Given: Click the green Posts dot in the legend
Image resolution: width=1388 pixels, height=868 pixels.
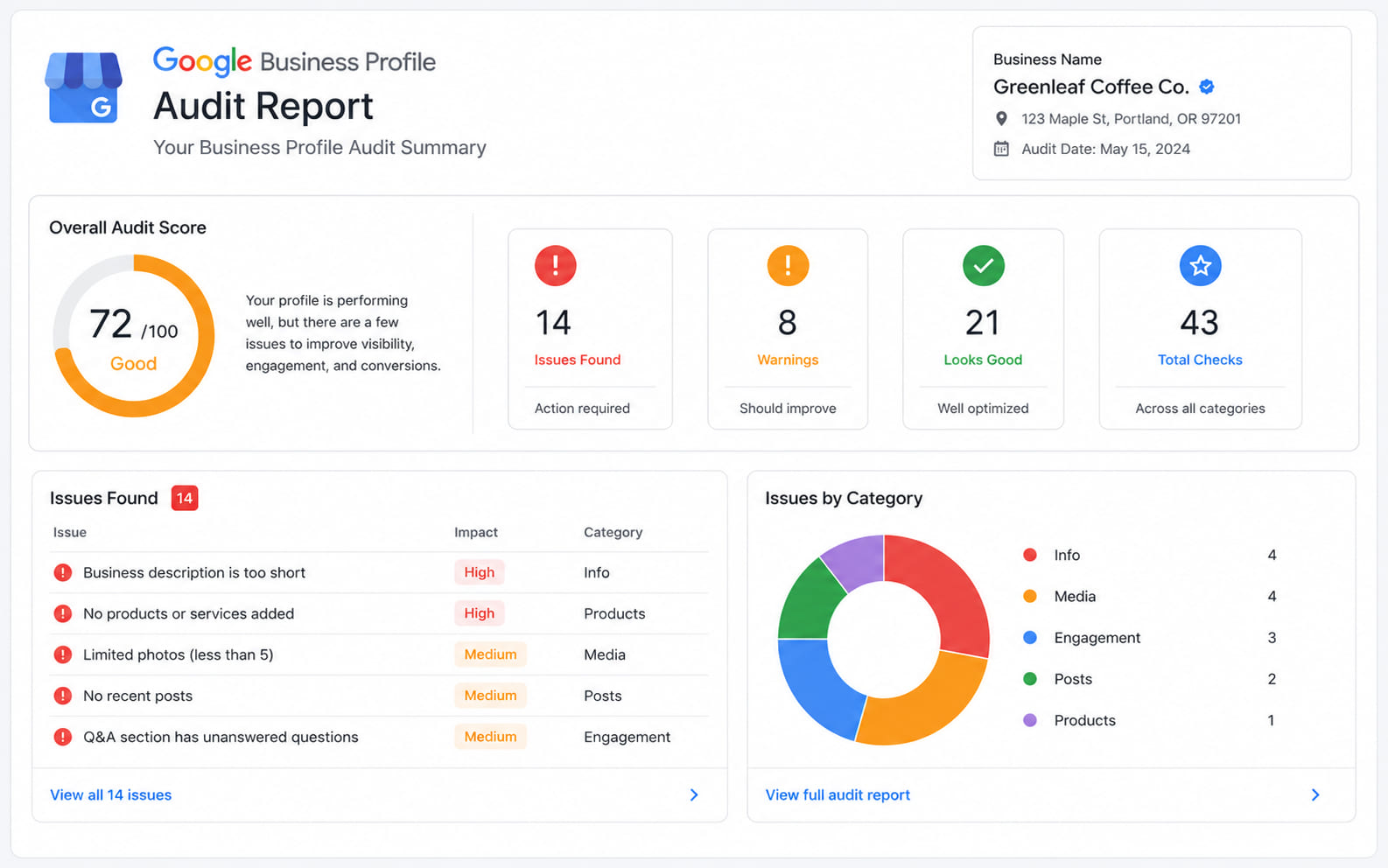Looking at the screenshot, I should point(1030,679).
